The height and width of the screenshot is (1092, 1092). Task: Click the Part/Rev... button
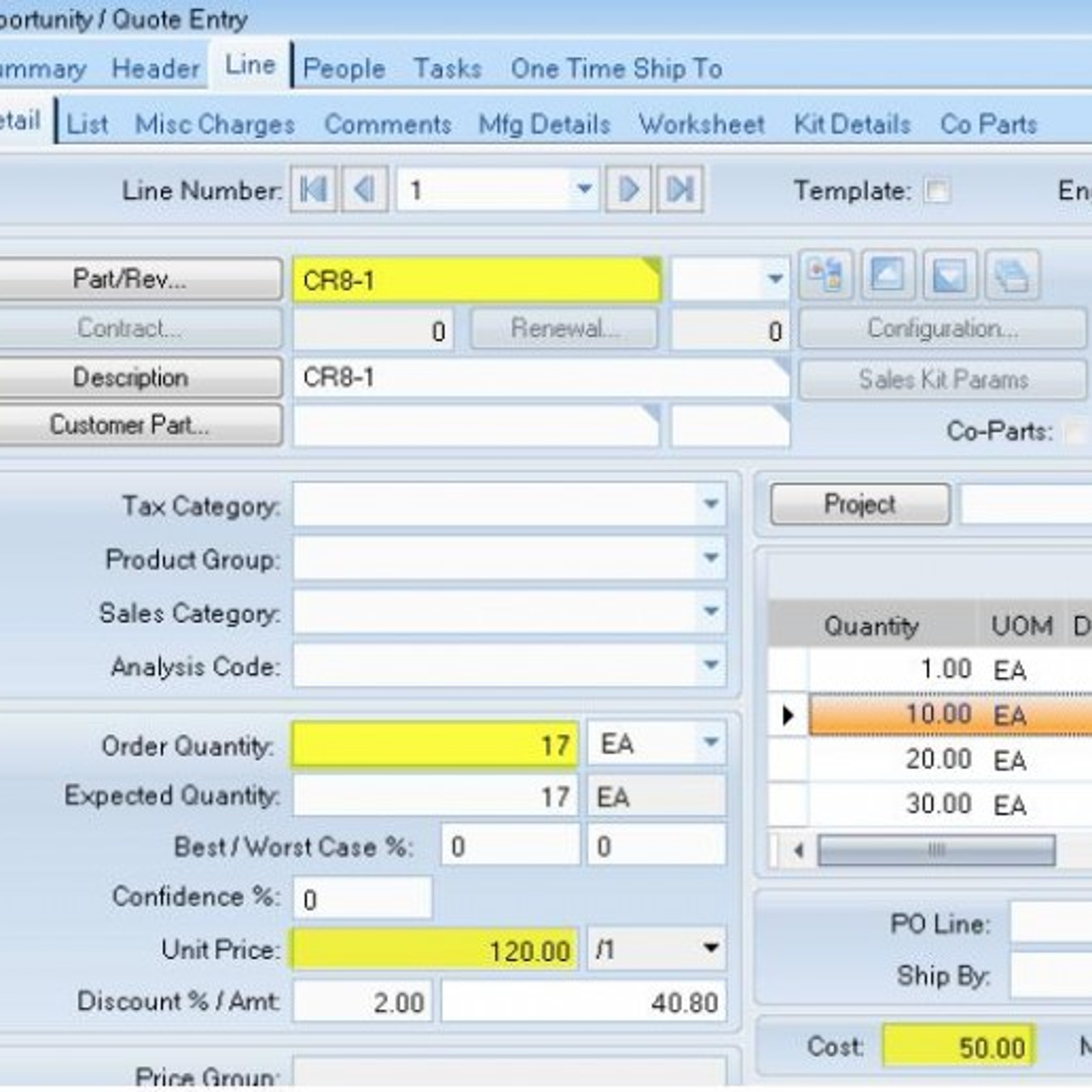pyautogui.click(x=131, y=278)
